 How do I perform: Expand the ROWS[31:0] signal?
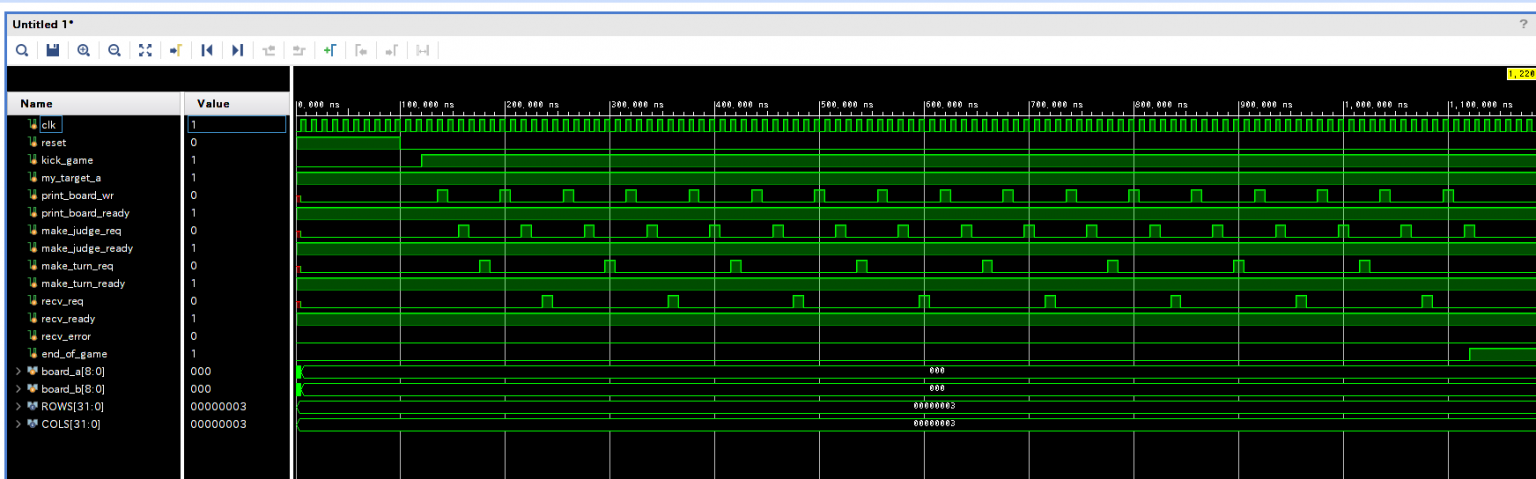coord(20,407)
